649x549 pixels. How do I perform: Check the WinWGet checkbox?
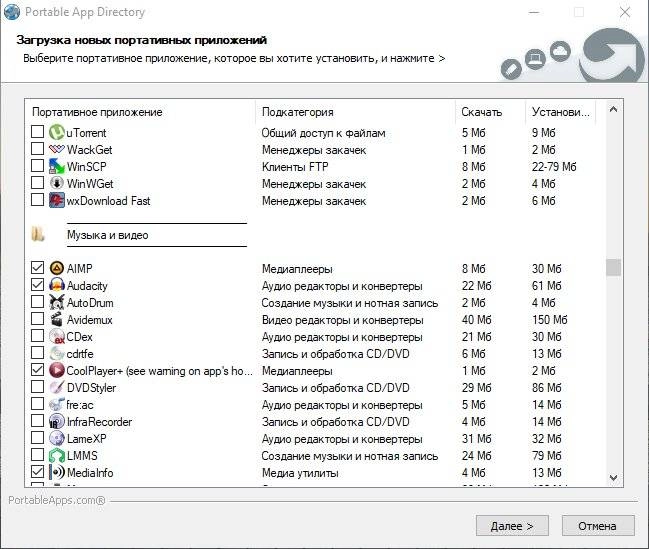37,183
